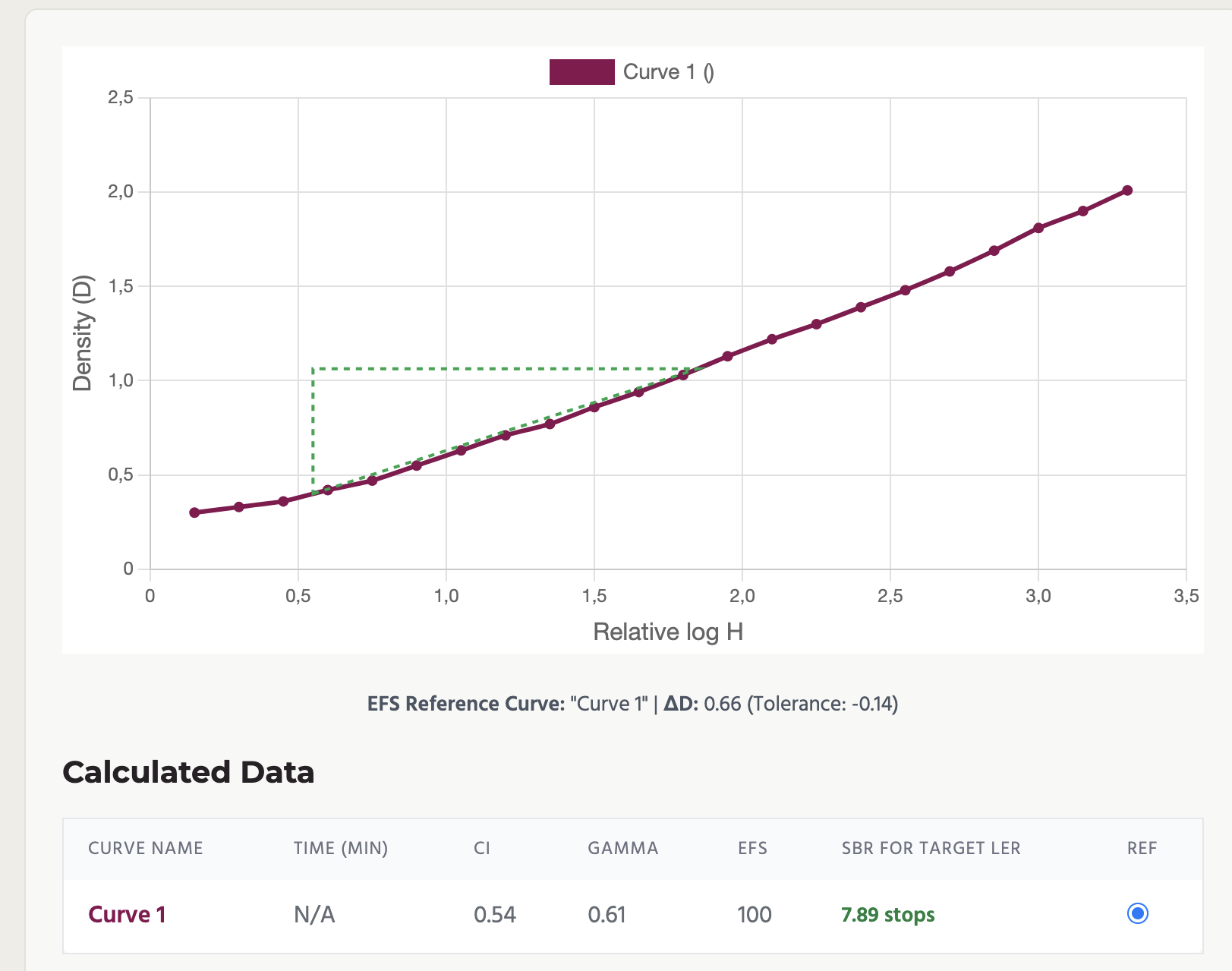Click the data point at log H 2,55
1232x971 pixels.
click(x=905, y=290)
